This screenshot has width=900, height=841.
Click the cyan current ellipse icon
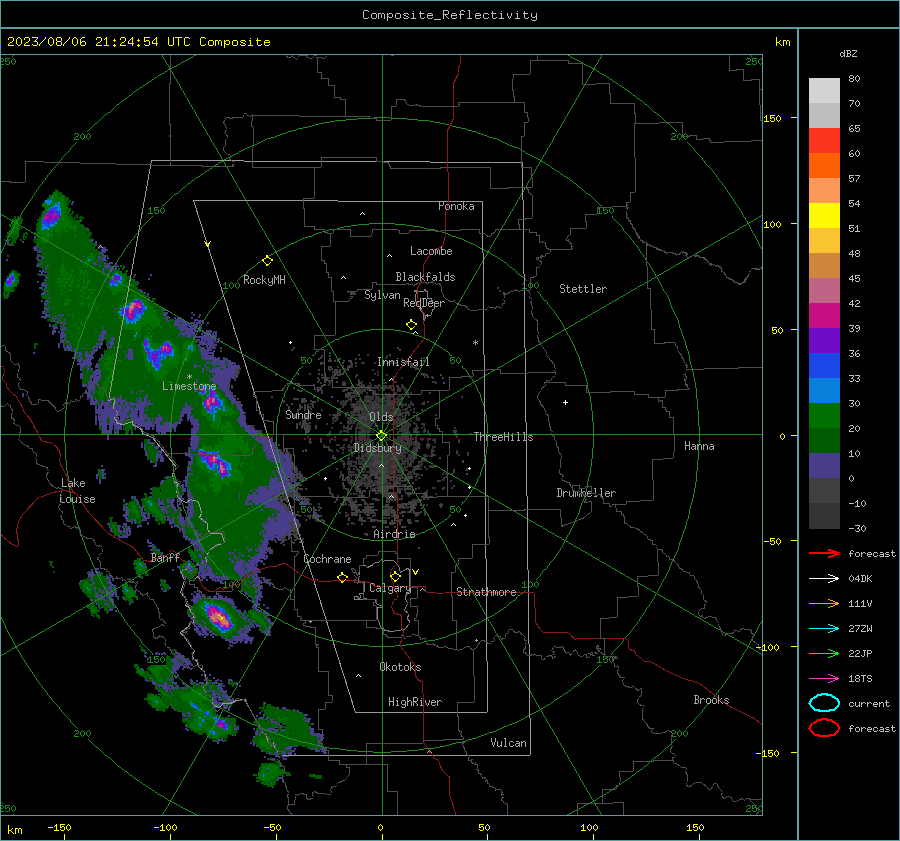pyautogui.click(x=824, y=703)
